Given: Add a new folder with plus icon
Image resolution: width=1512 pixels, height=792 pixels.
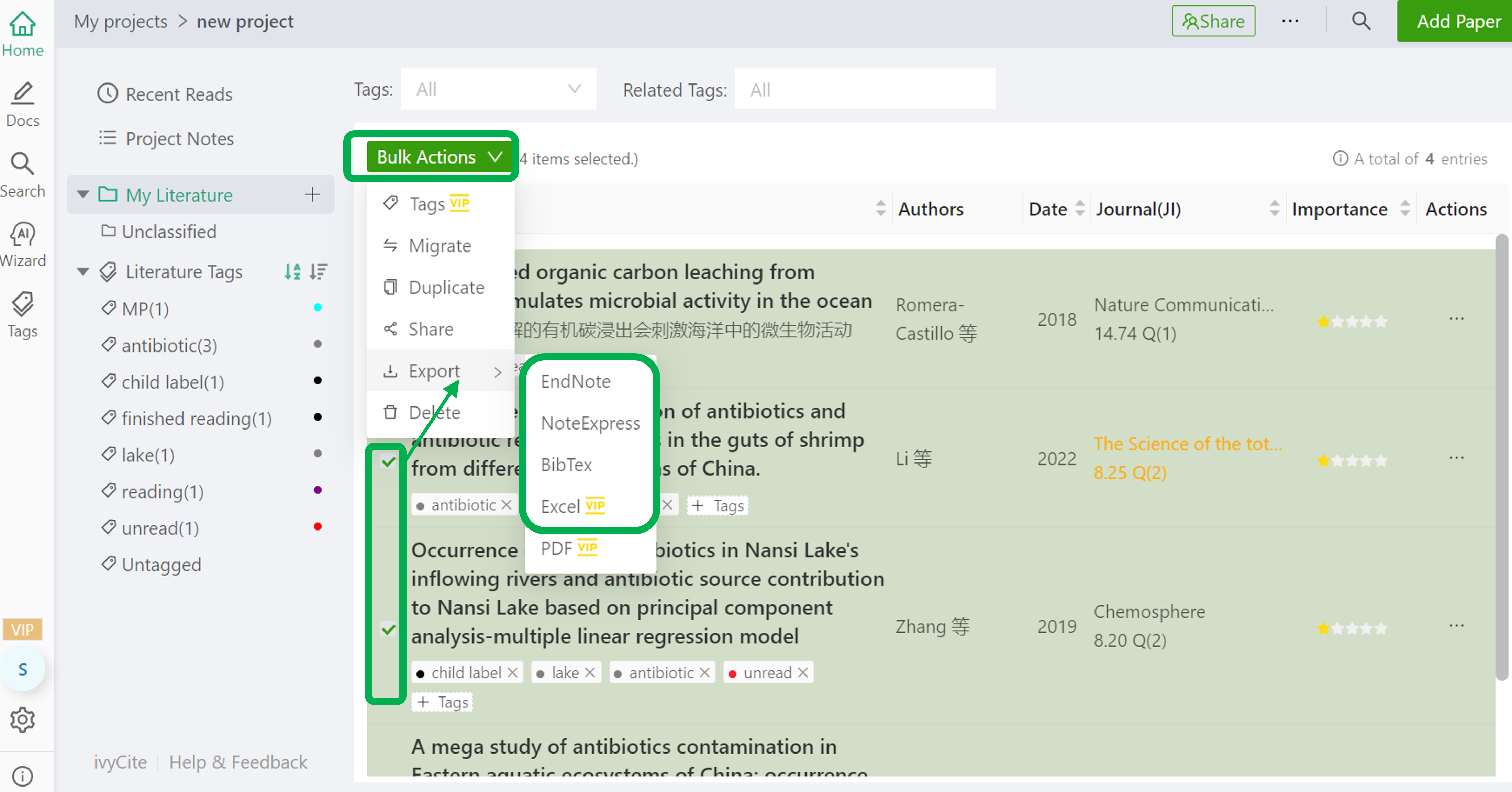Looking at the screenshot, I should pos(312,194).
